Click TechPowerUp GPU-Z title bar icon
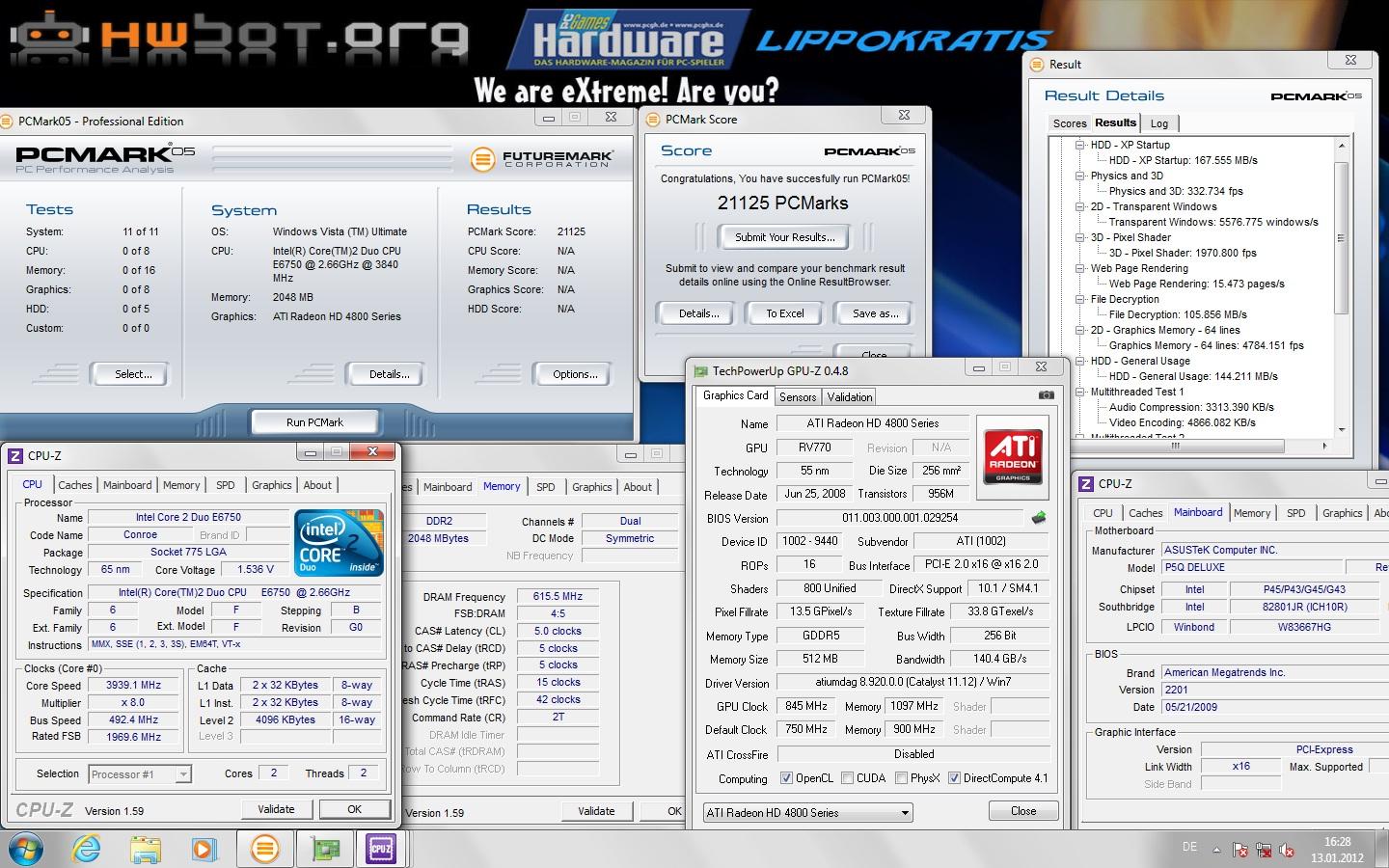1389x868 pixels. (699, 370)
